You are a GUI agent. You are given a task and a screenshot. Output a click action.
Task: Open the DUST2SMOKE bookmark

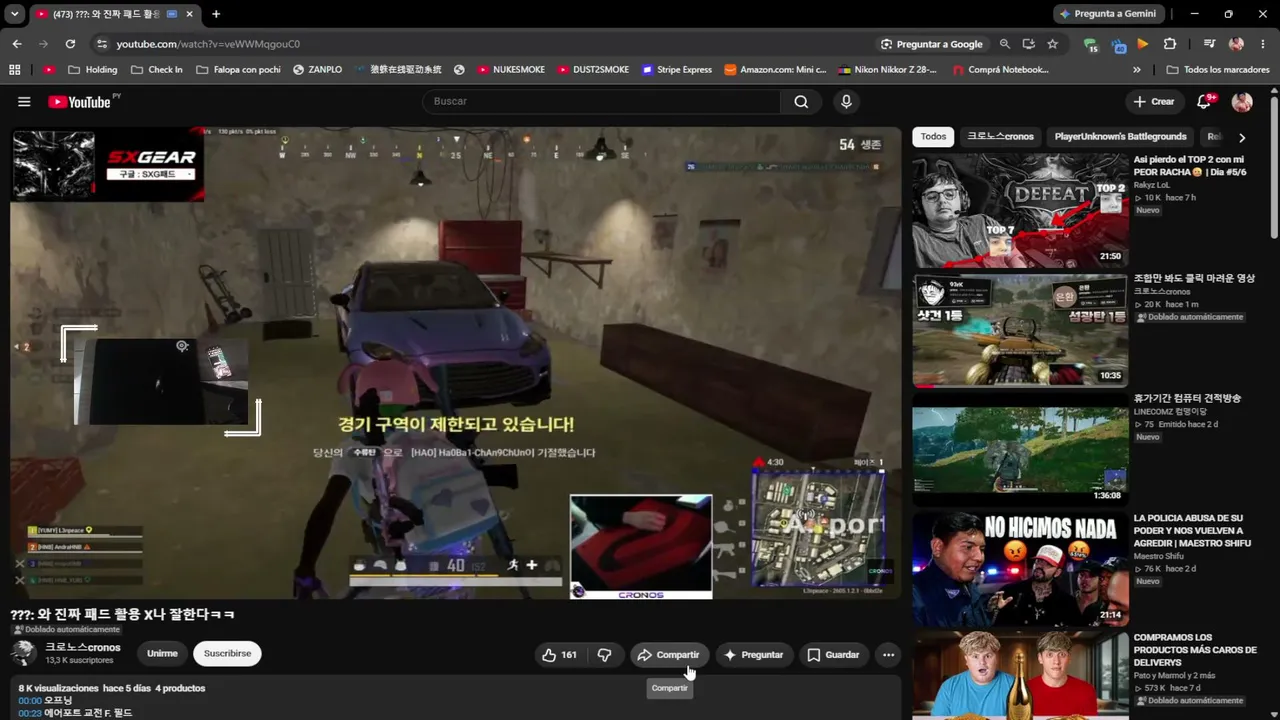[593, 70]
